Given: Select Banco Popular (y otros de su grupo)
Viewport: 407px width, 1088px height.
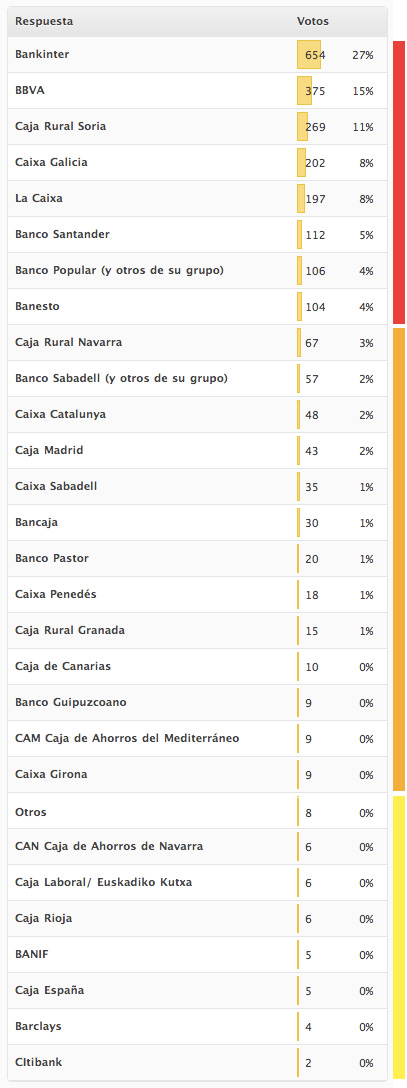Looking at the screenshot, I should coord(119,271).
